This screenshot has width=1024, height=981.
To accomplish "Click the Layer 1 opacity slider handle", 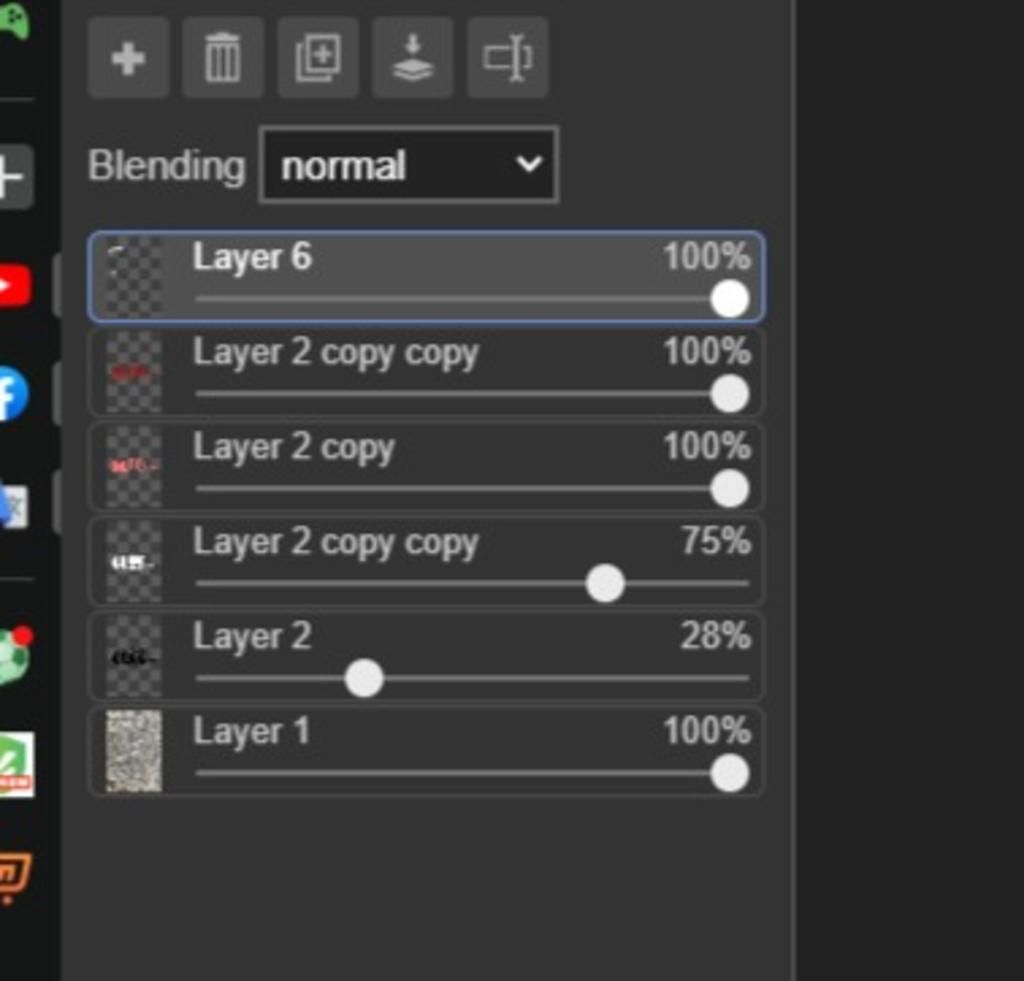I will point(730,773).
